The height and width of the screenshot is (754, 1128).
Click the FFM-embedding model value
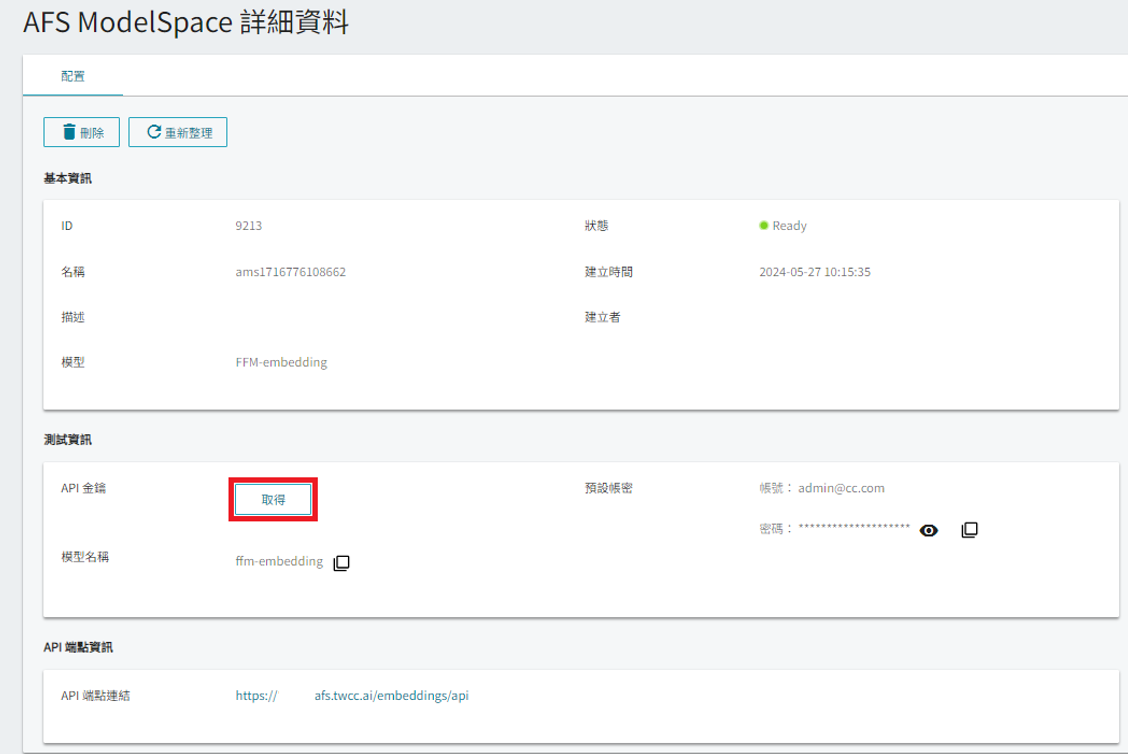(x=281, y=363)
